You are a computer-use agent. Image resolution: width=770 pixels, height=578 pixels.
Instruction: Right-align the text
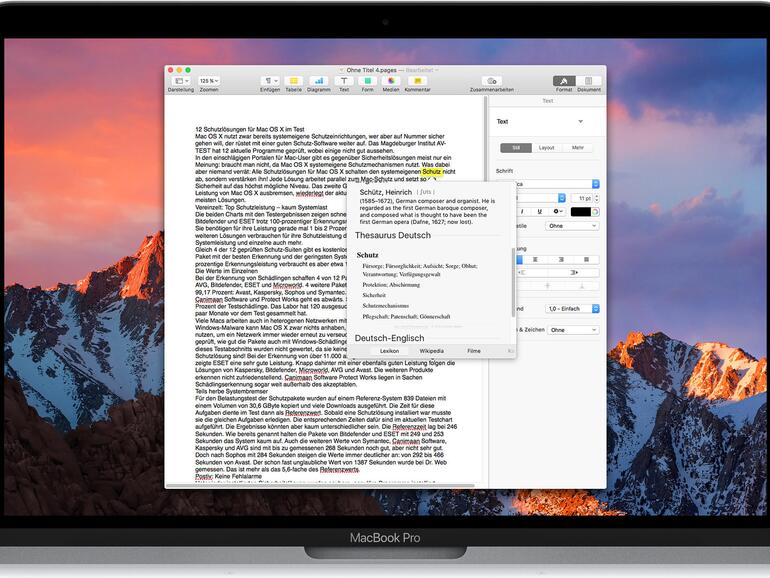(x=561, y=259)
